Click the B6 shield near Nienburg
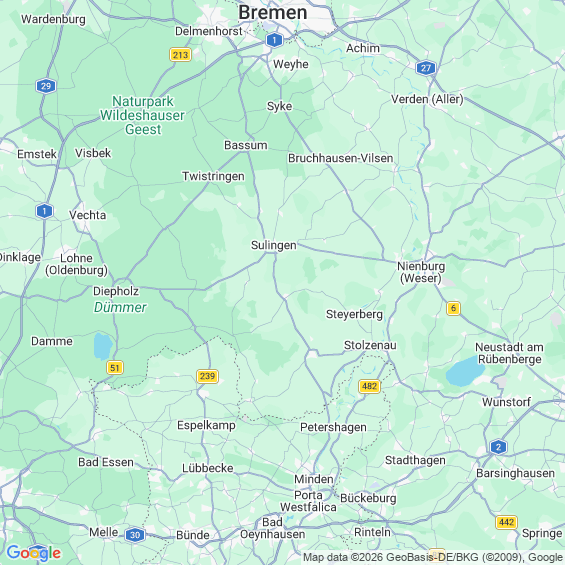This screenshot has height=565, width=565. (x=453, y=308)
